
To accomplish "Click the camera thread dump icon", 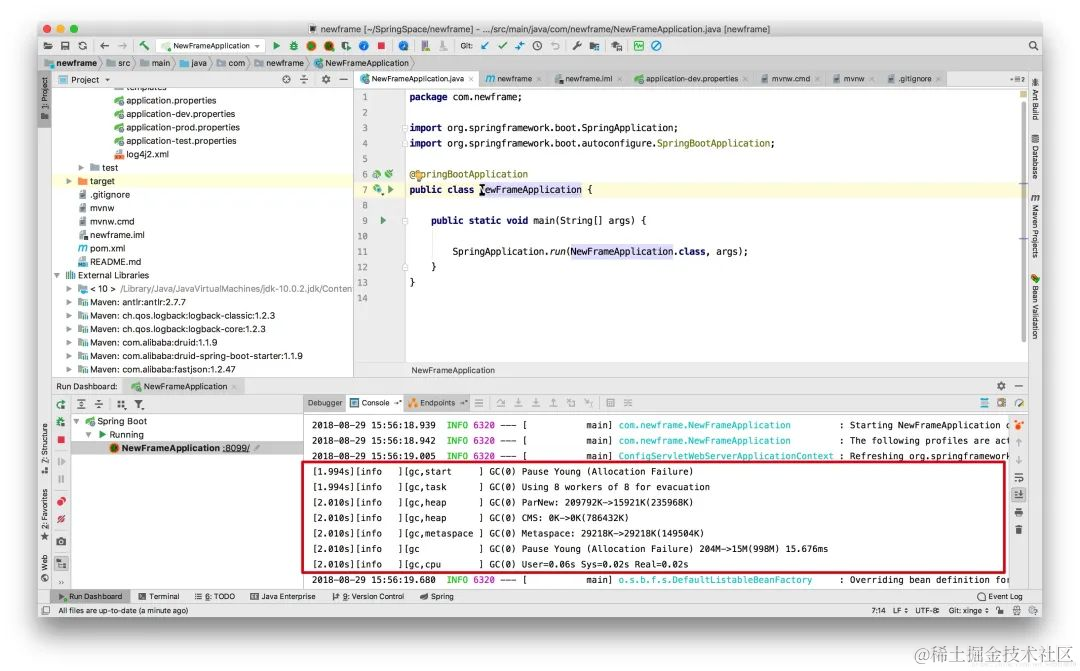I will (61, 541).
